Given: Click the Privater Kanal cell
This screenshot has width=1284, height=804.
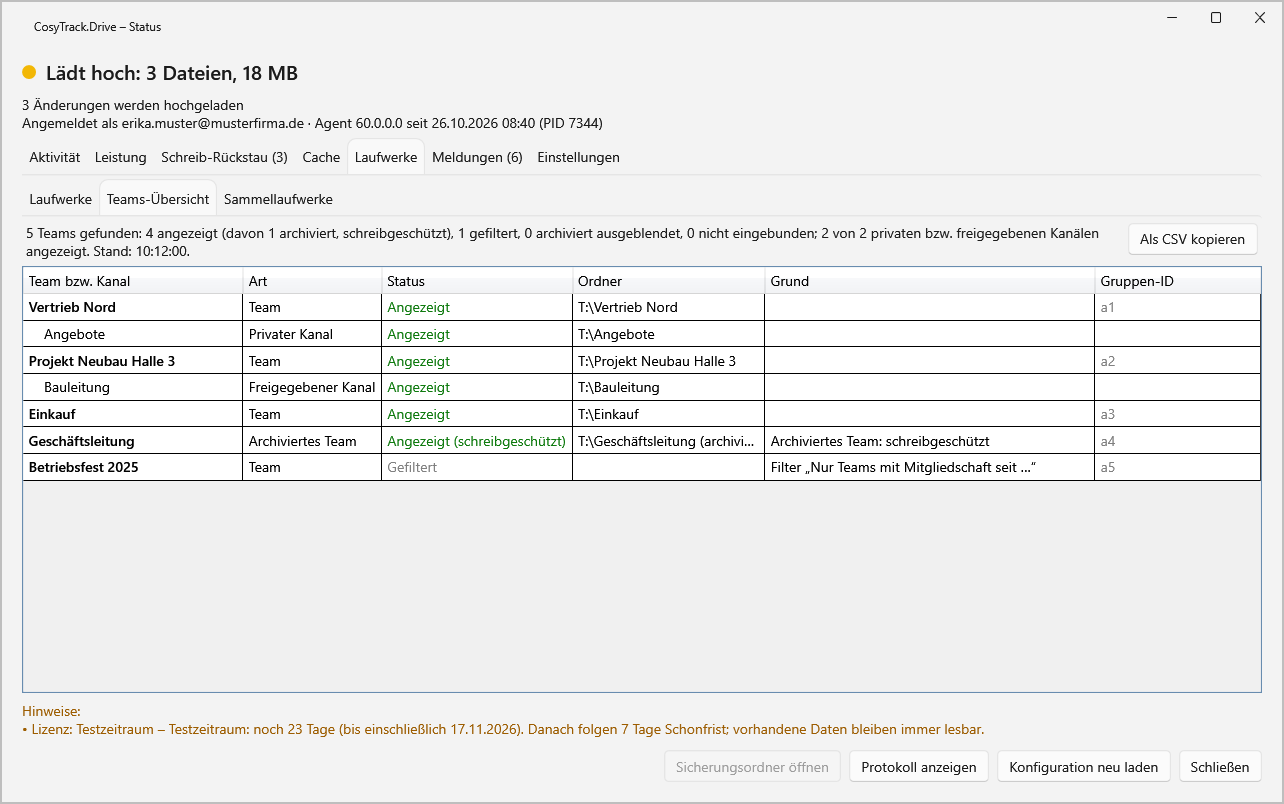Looking at the screenshot, I should pyautogui.click(x=312, y=334).
